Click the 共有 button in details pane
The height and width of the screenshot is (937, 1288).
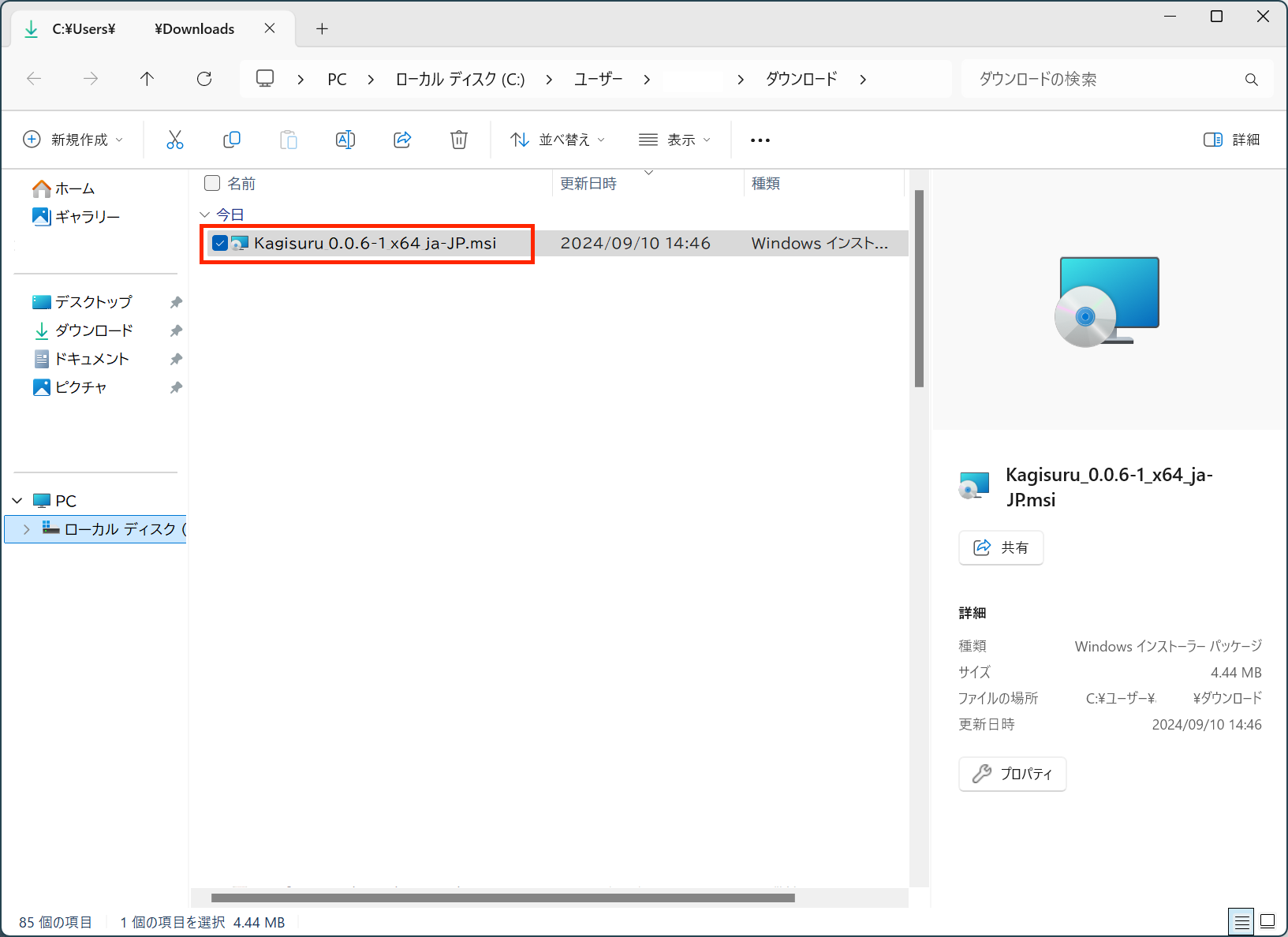(1001, 547)
